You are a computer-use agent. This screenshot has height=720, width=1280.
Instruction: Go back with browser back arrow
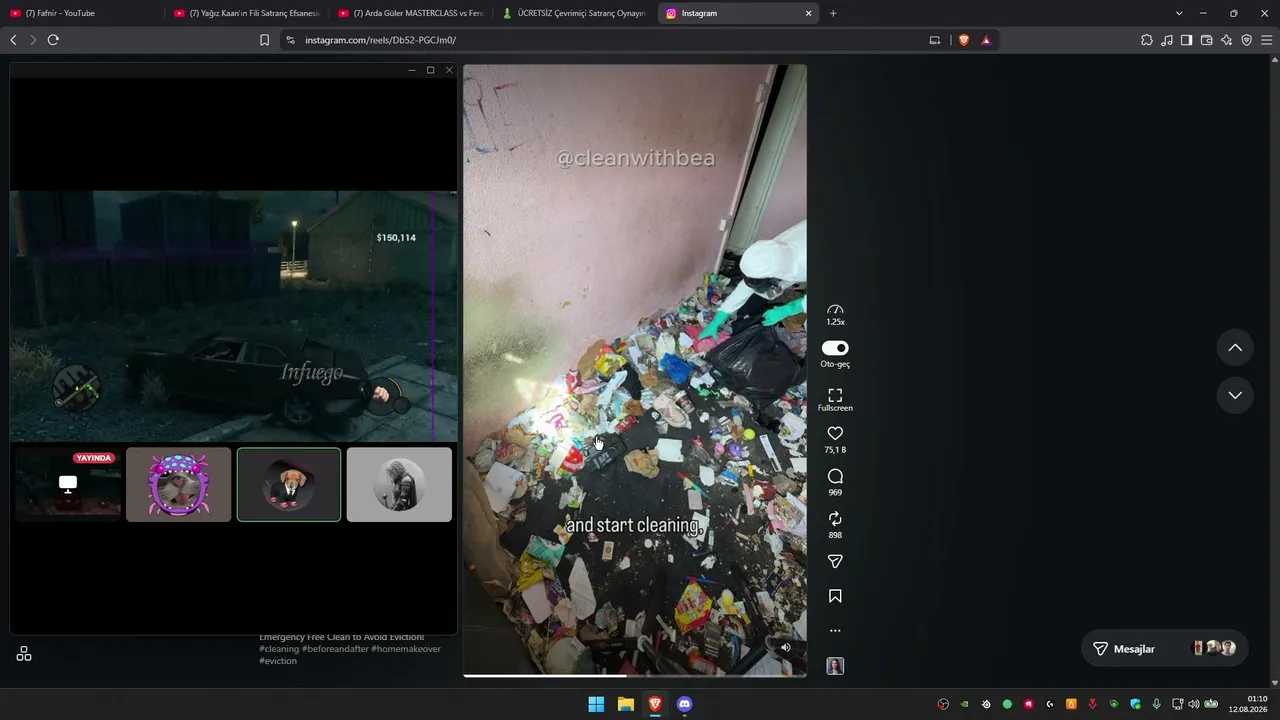point(13,40)
